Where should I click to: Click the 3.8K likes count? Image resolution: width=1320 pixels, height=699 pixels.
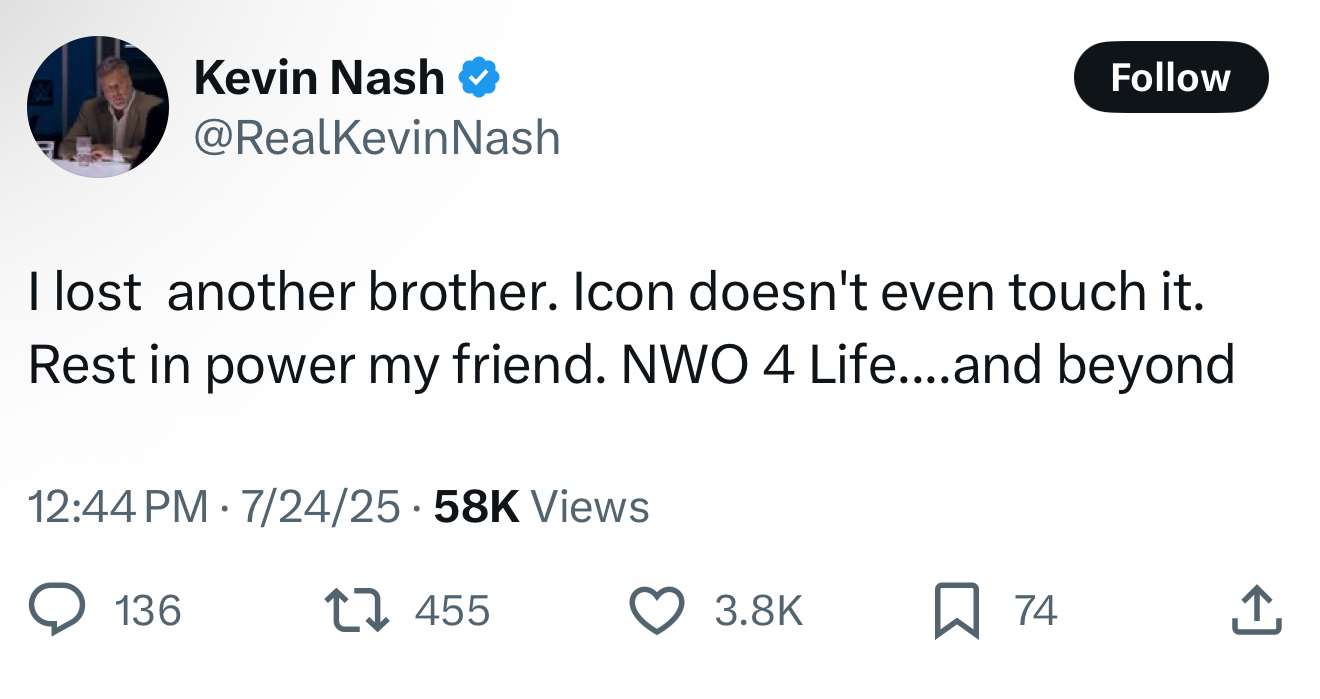(758, 611)
